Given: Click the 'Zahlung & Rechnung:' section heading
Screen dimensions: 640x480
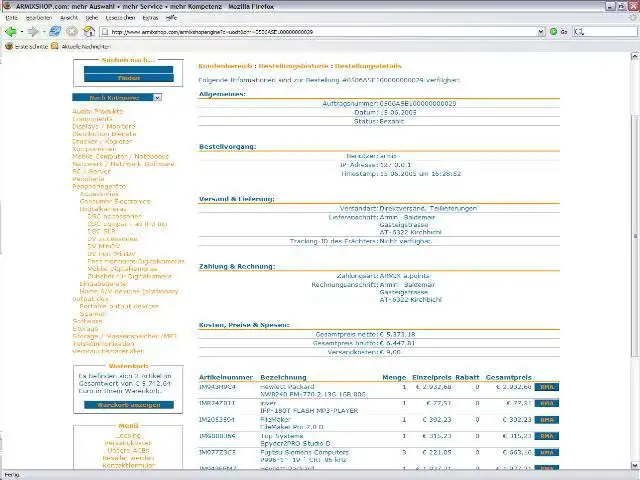Looking at the screenshot, I should coord(237,266).
